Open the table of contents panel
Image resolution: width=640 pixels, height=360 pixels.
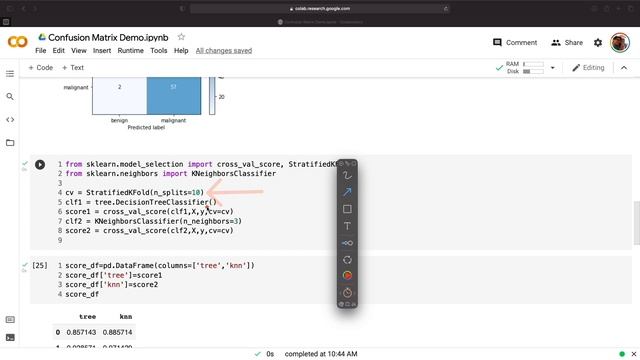[x=10, y=73]
